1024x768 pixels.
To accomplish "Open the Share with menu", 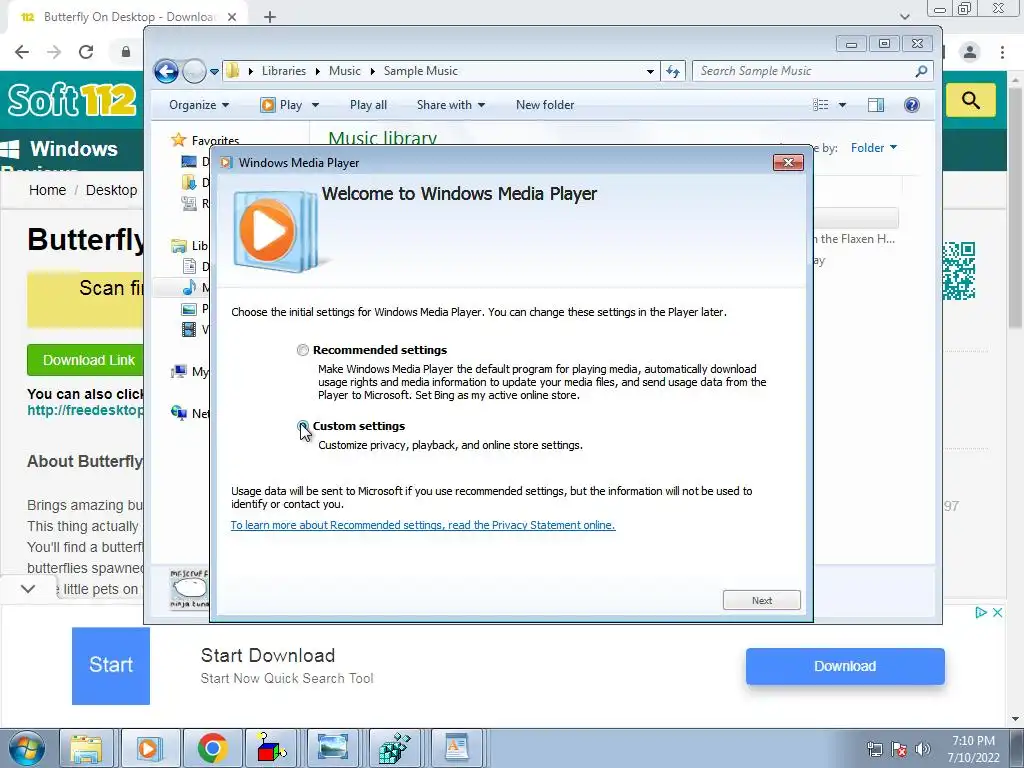I will pyautogui.click(x=451, y=104).
